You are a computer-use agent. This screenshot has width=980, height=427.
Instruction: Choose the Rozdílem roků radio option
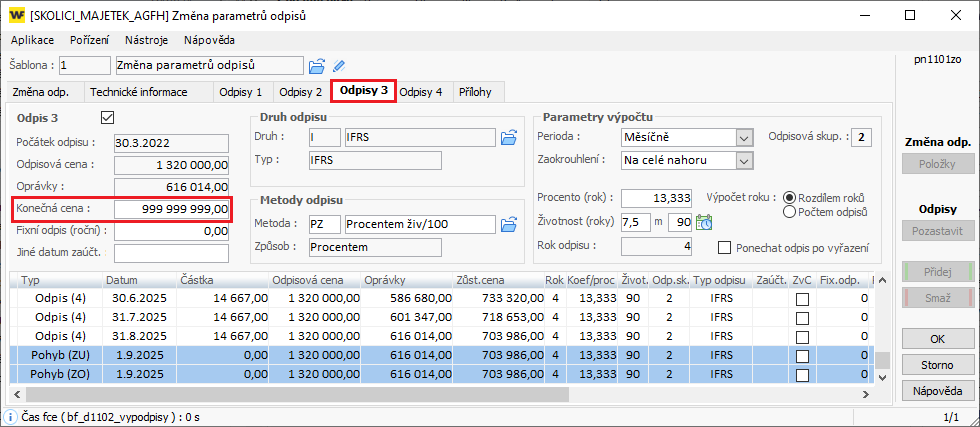(790, 198)
